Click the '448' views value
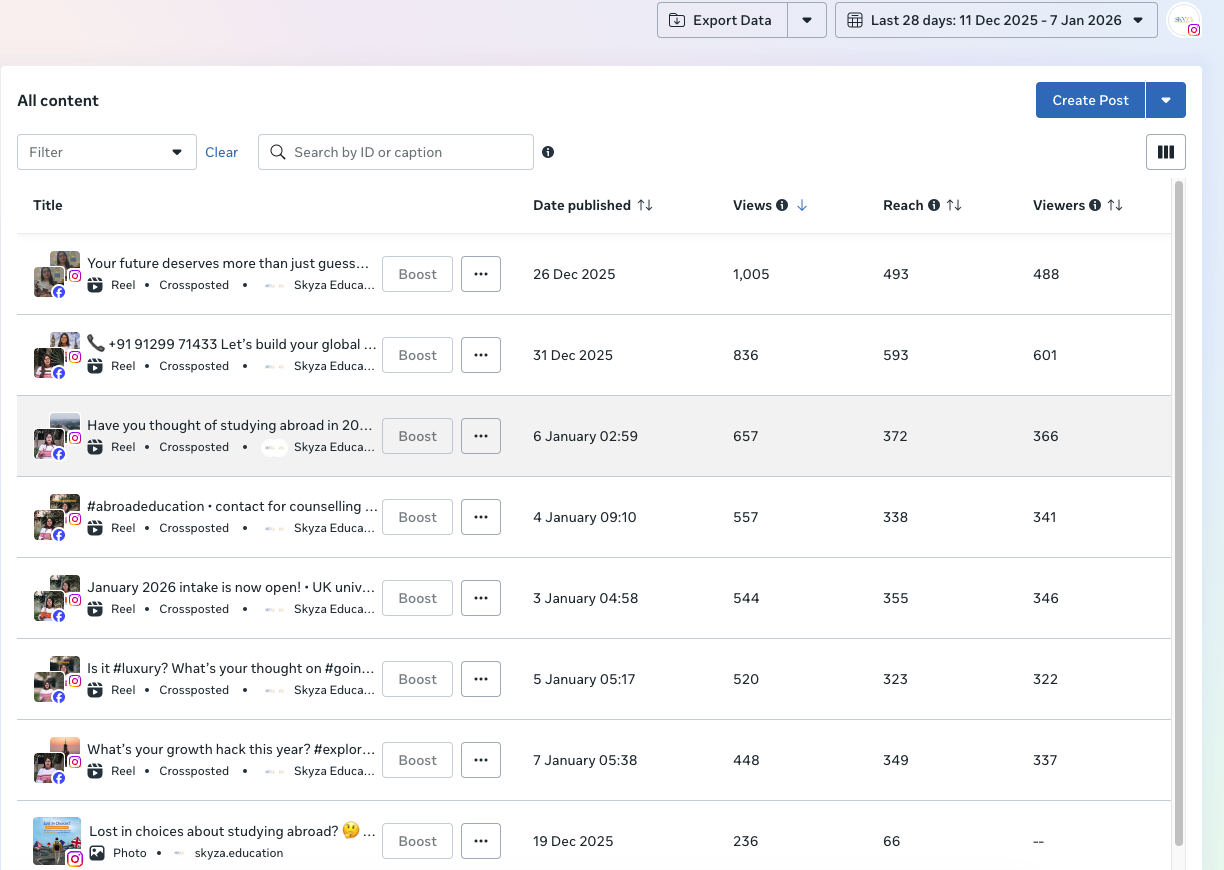This screenshot has height=870, width=1224. pyautogui.click(x=746, y=760)
